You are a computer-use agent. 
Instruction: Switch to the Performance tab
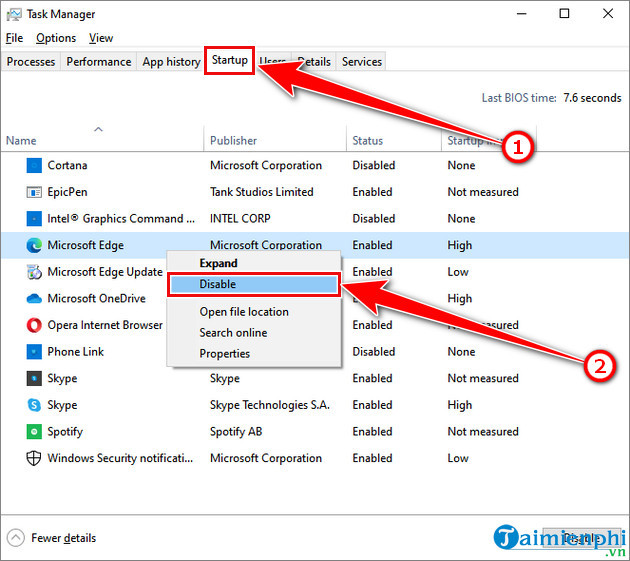pyautogui.click(x=99, y=62)
